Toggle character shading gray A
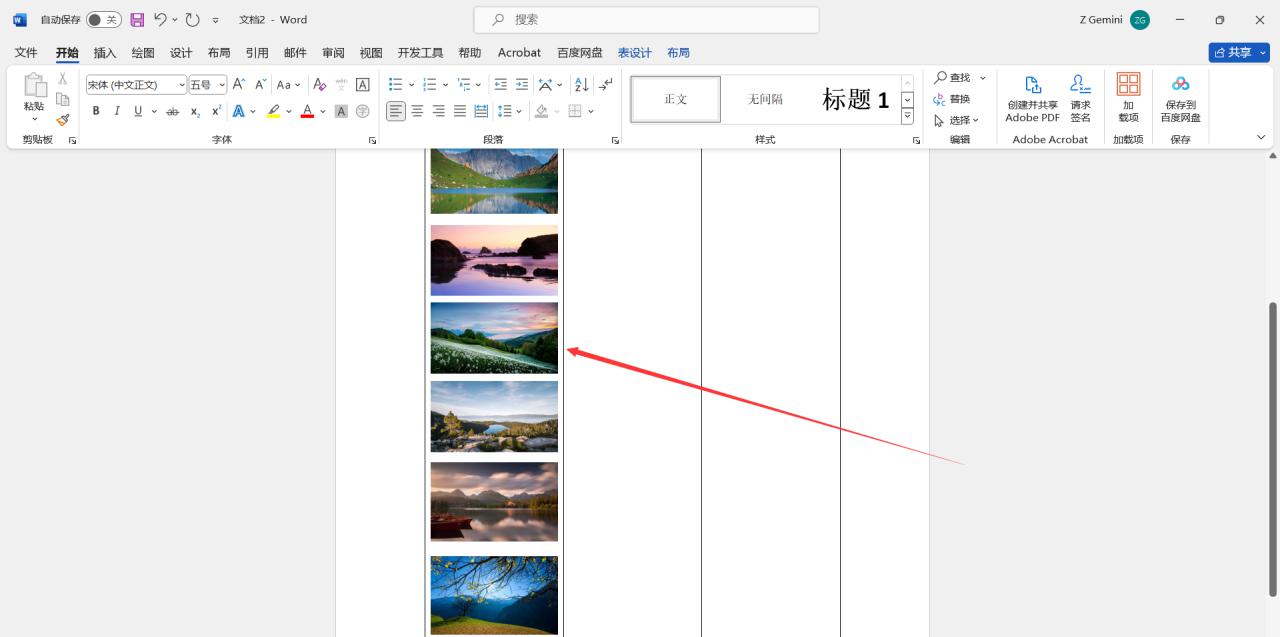Viewport: 1280px width, 637px height. coord(341,111)
